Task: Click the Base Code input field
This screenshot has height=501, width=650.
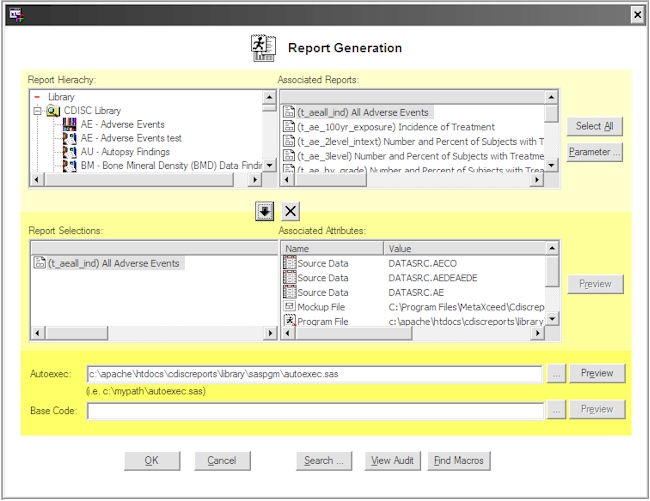Action: coord(315,411)
